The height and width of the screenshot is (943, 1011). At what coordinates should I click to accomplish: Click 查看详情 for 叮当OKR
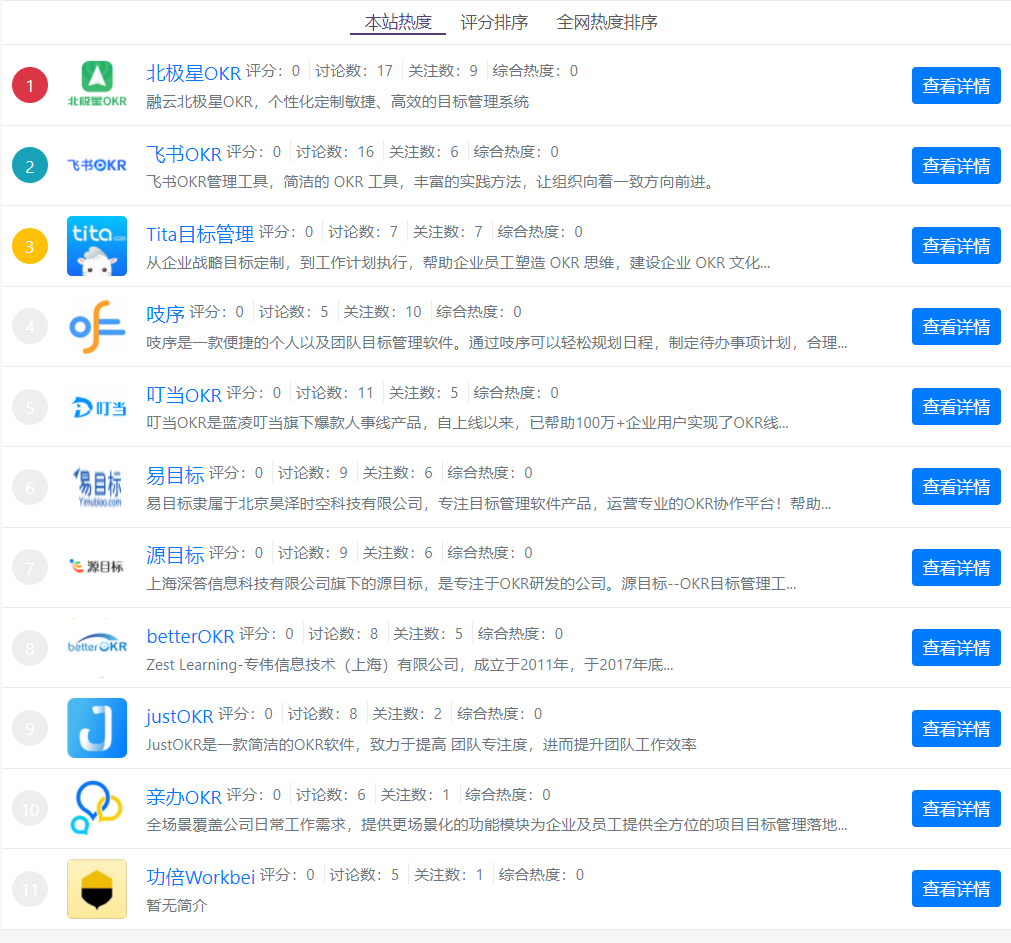pos(956,407)
